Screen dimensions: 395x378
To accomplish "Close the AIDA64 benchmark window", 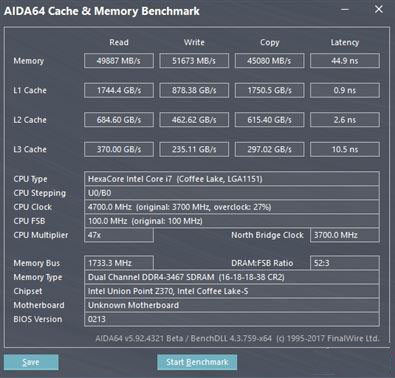I will point(379,9).
